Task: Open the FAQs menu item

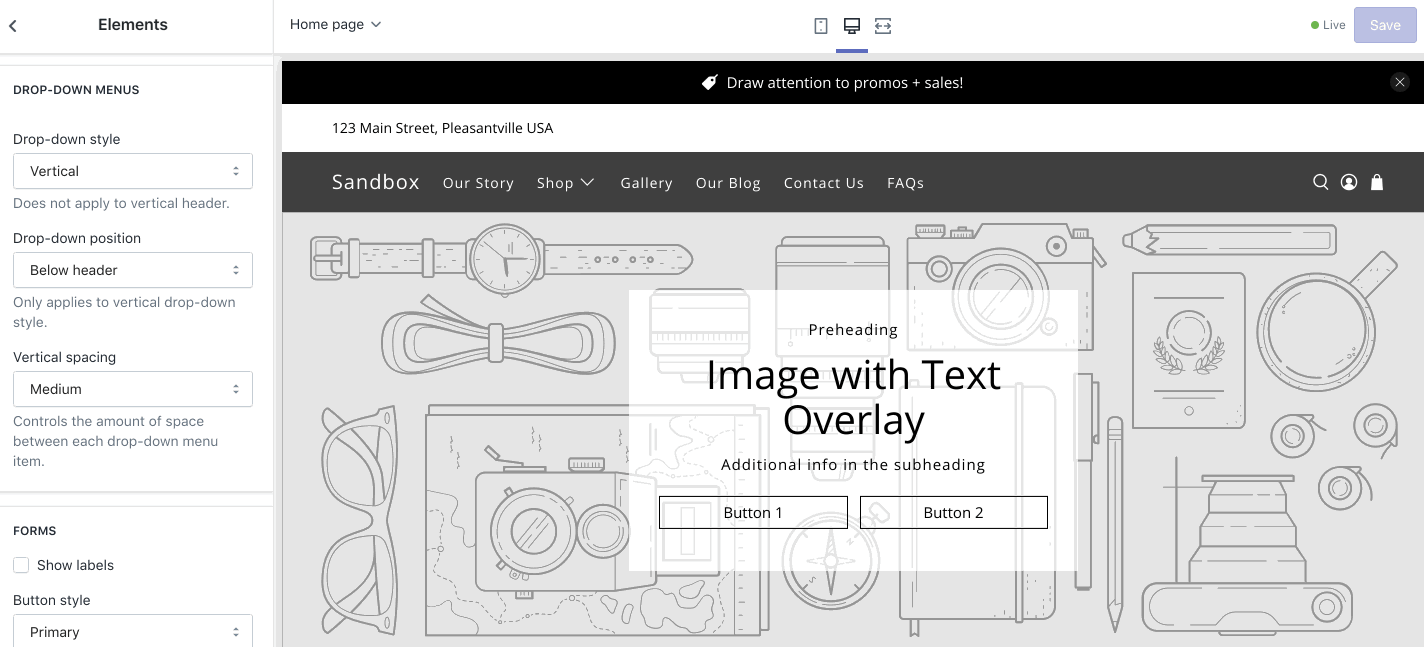Action: tap(905, 183)
